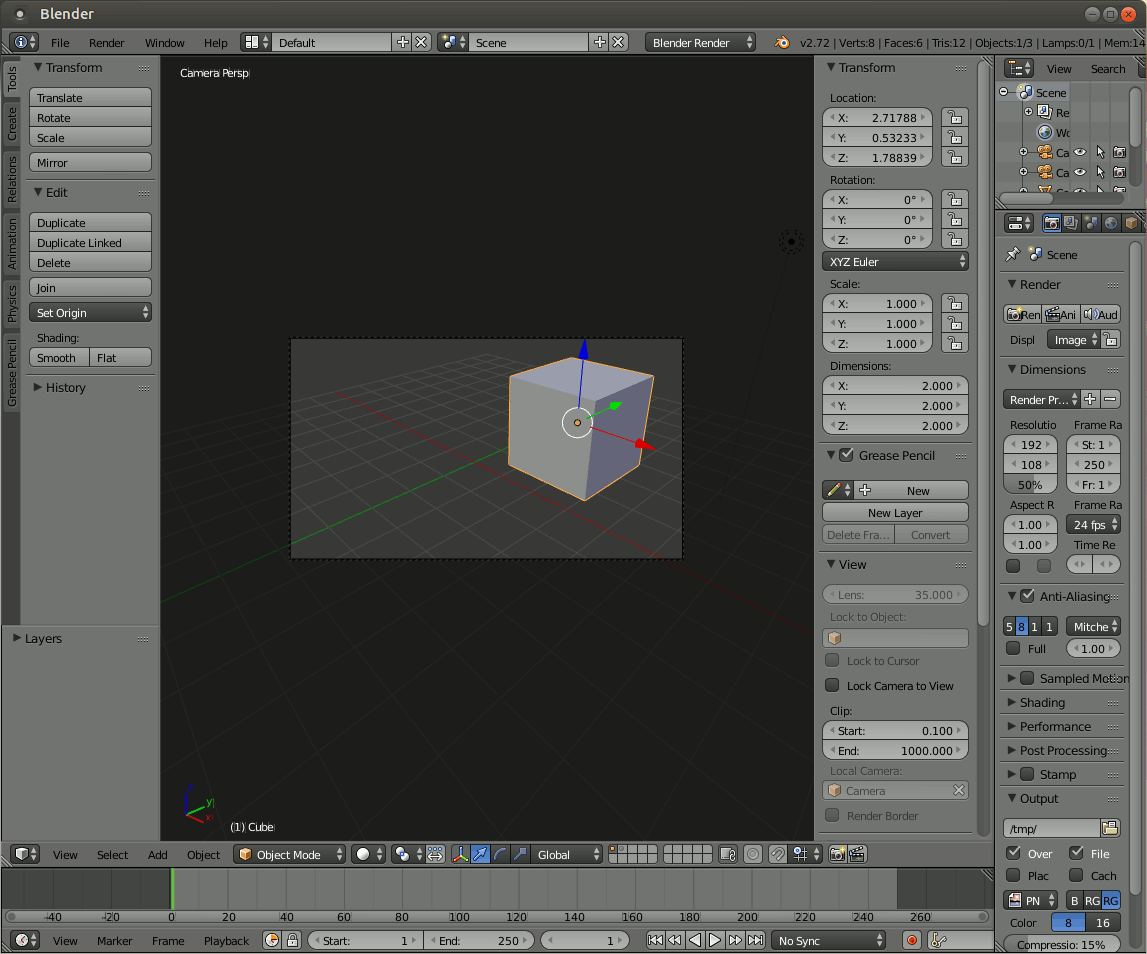Click the Smooth shading button
The width and height of the screenshot is (1147, 954).
[59, 357]
